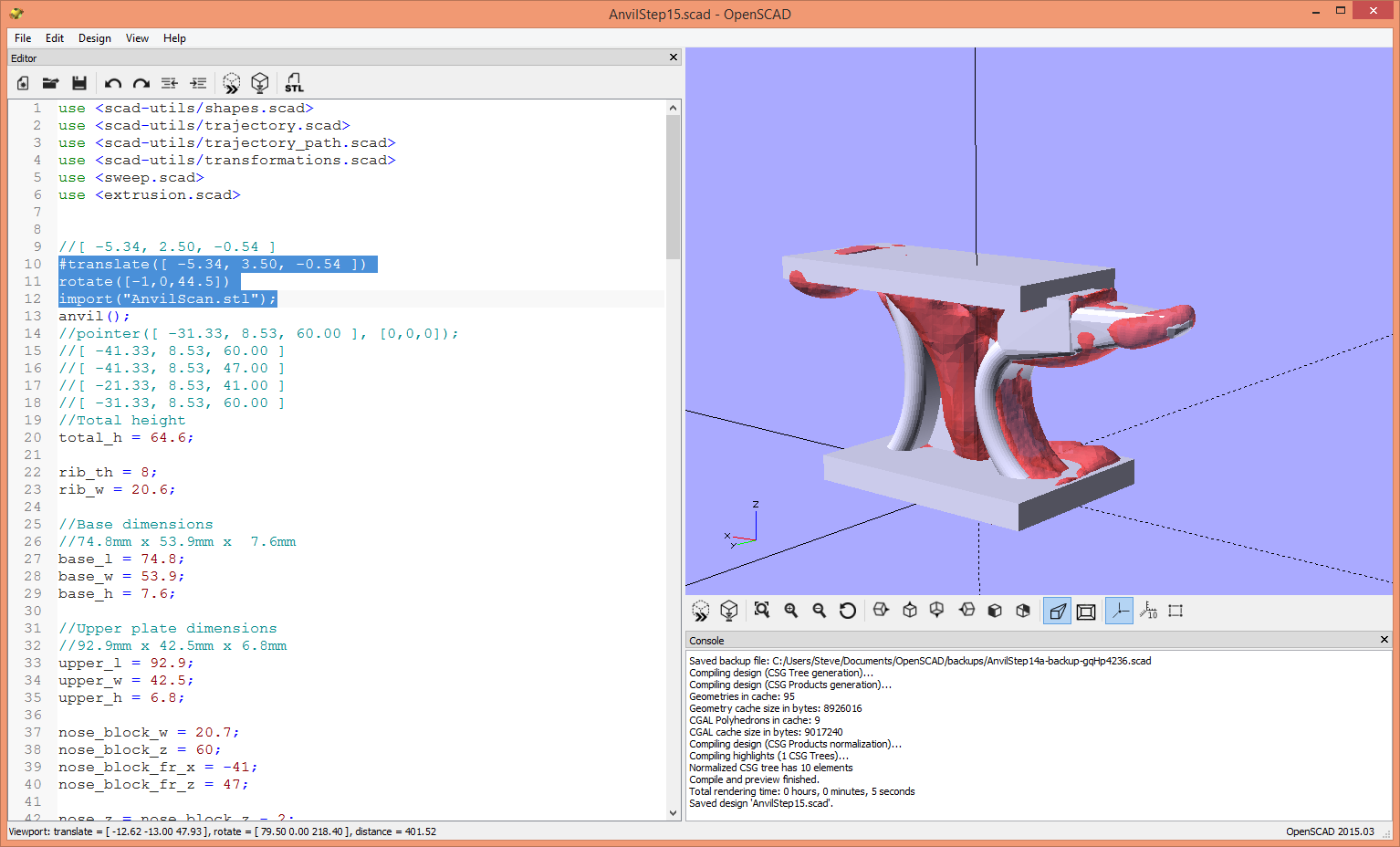Undo the last edit with the Undo icon
The image size is (1400, 847).
click(x=112, y=83)
